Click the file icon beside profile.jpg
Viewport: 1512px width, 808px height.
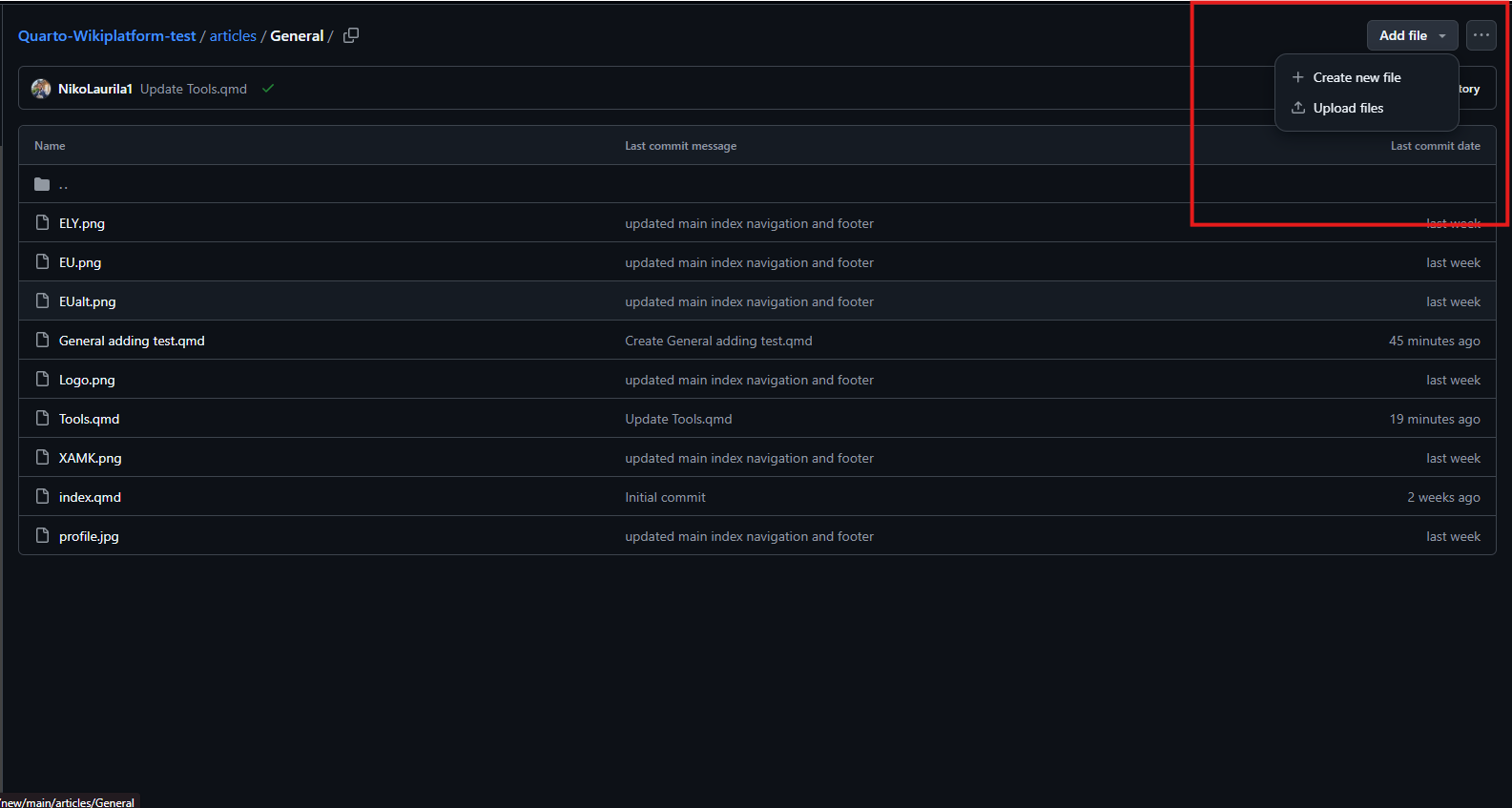[x=42, y=536]
